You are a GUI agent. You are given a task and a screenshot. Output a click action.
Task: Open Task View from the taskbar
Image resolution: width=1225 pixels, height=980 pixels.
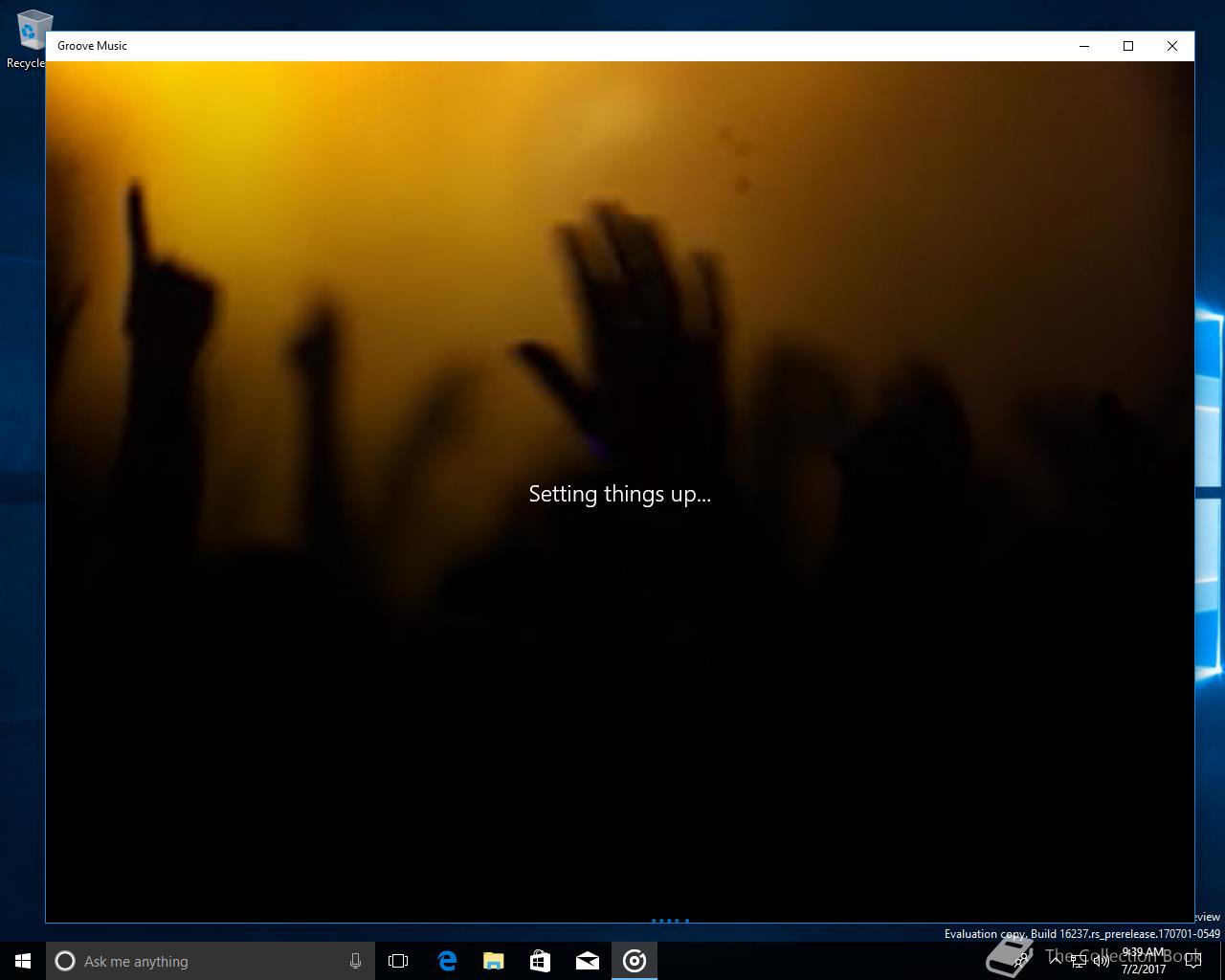click(398, 961)
